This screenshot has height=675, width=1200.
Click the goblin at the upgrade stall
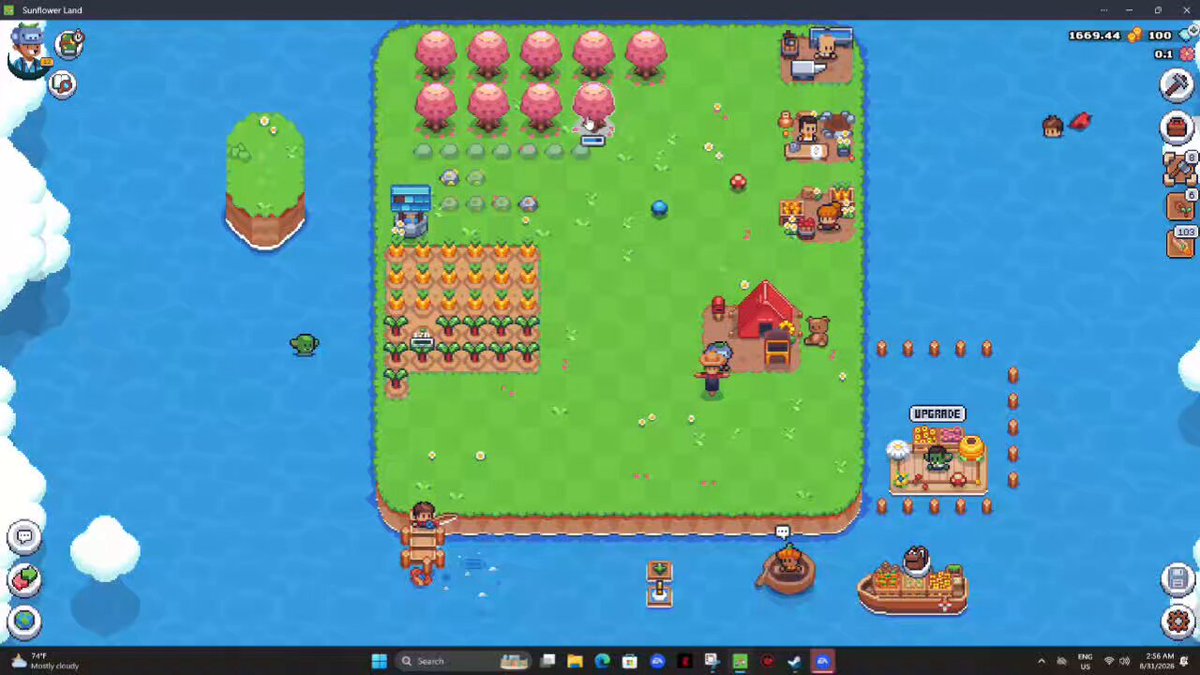[937, 459]
